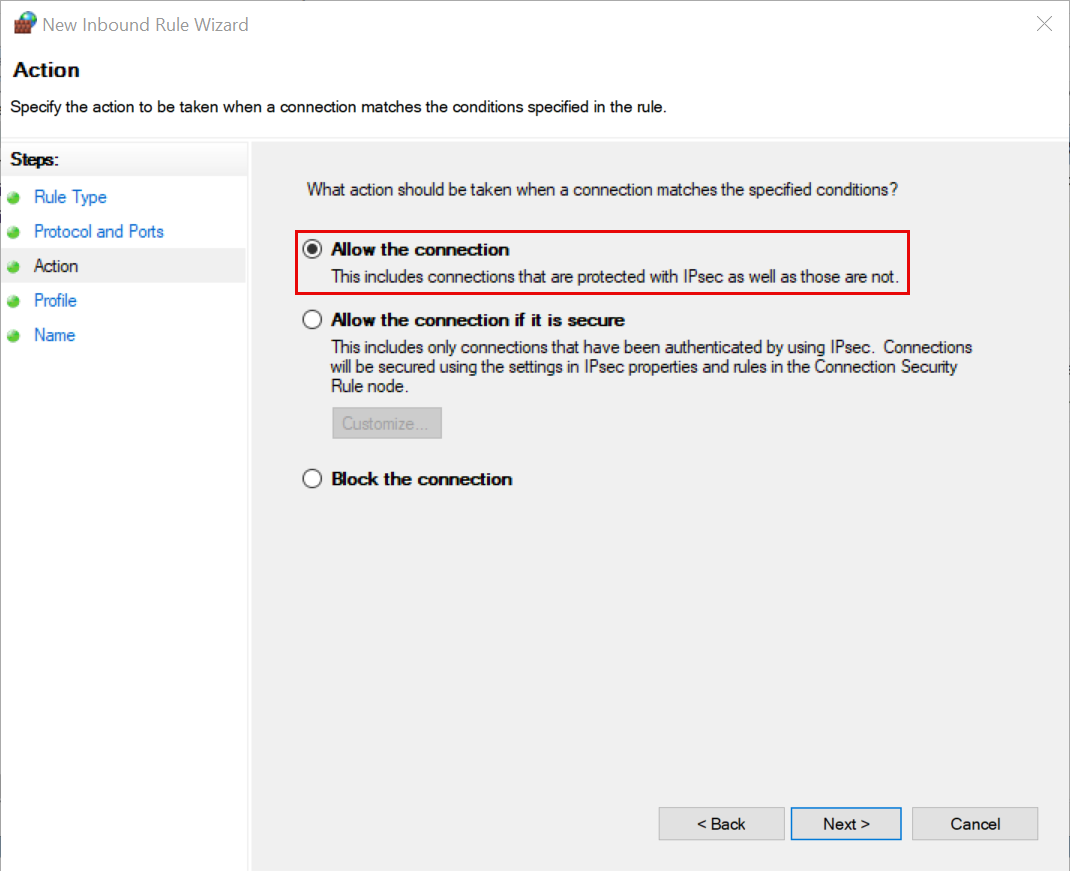Click green bullet beside Protocol and Ports
This screenshot has width=1070, height=871.
coord(14,232)
